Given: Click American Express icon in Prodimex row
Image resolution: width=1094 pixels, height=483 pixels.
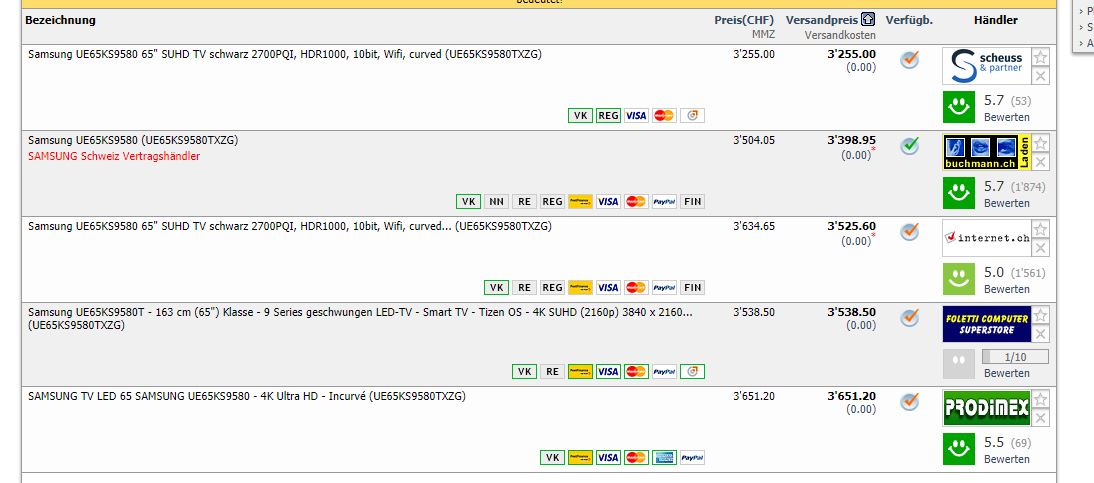Looking at the screenshot, I should pos(664,458).
